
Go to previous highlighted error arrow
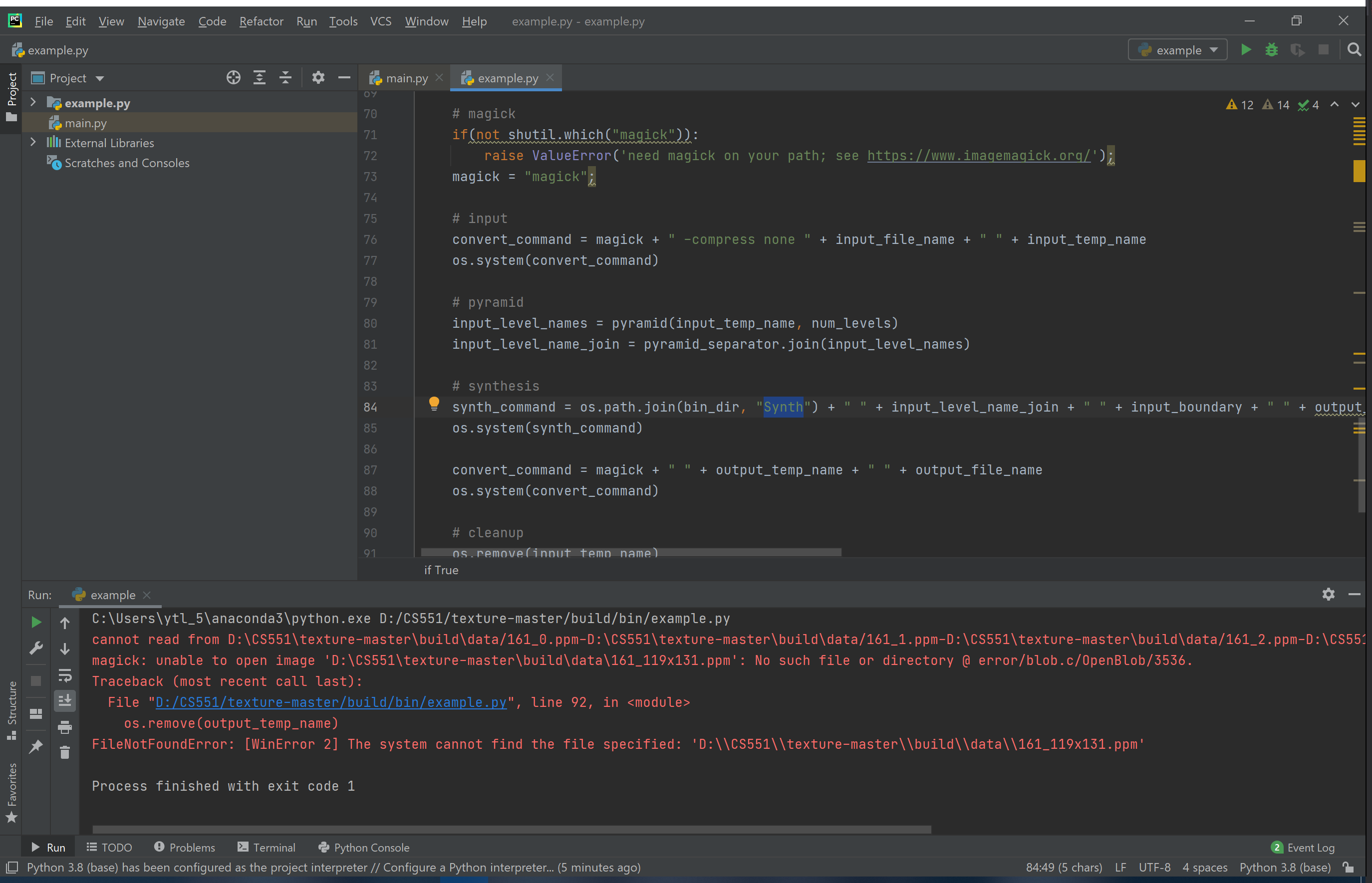(1334, 104)
